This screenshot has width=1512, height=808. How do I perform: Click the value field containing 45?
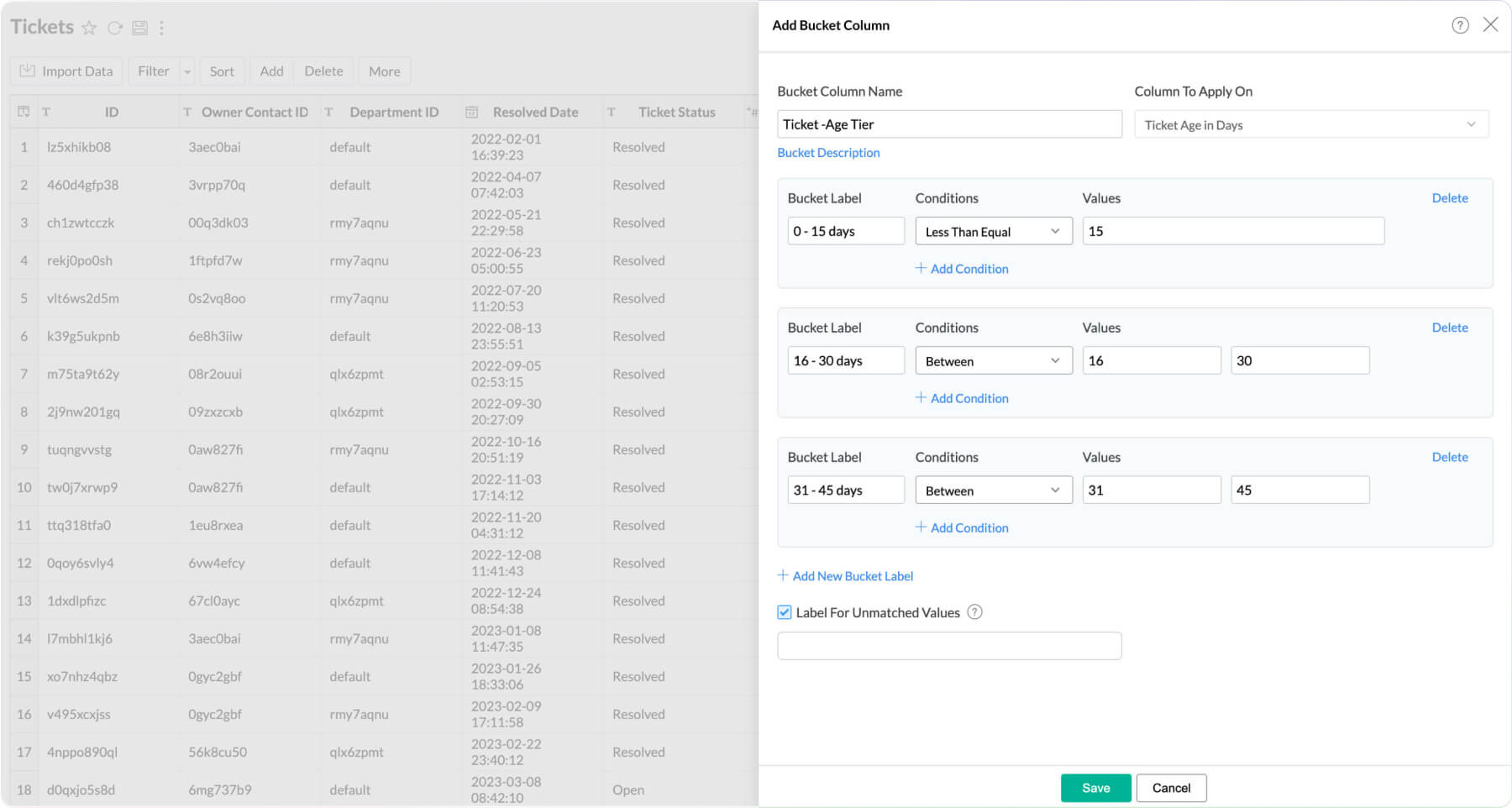click(1300, 490)
